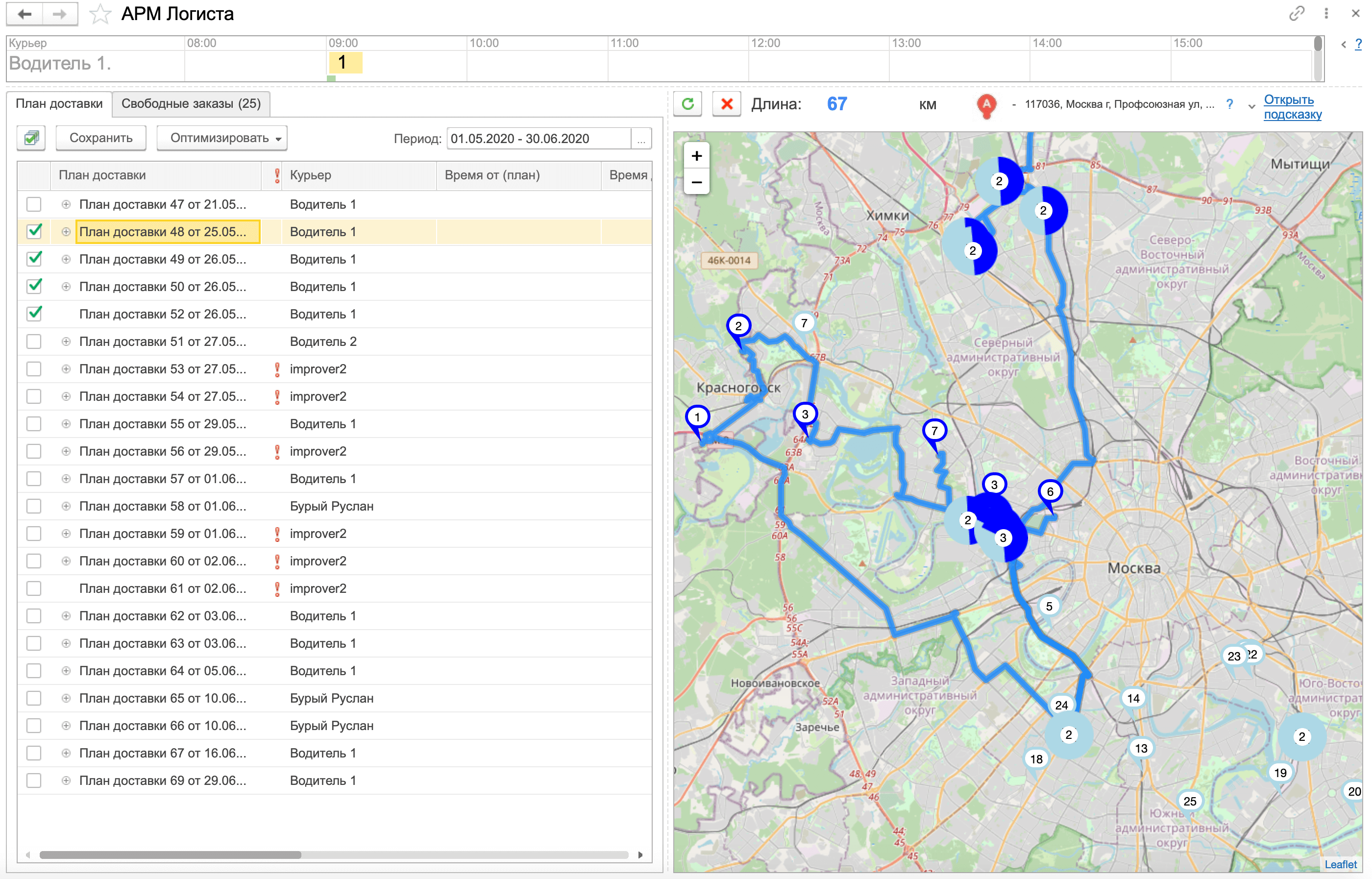Select the План доставки tab

coord(59,104)
